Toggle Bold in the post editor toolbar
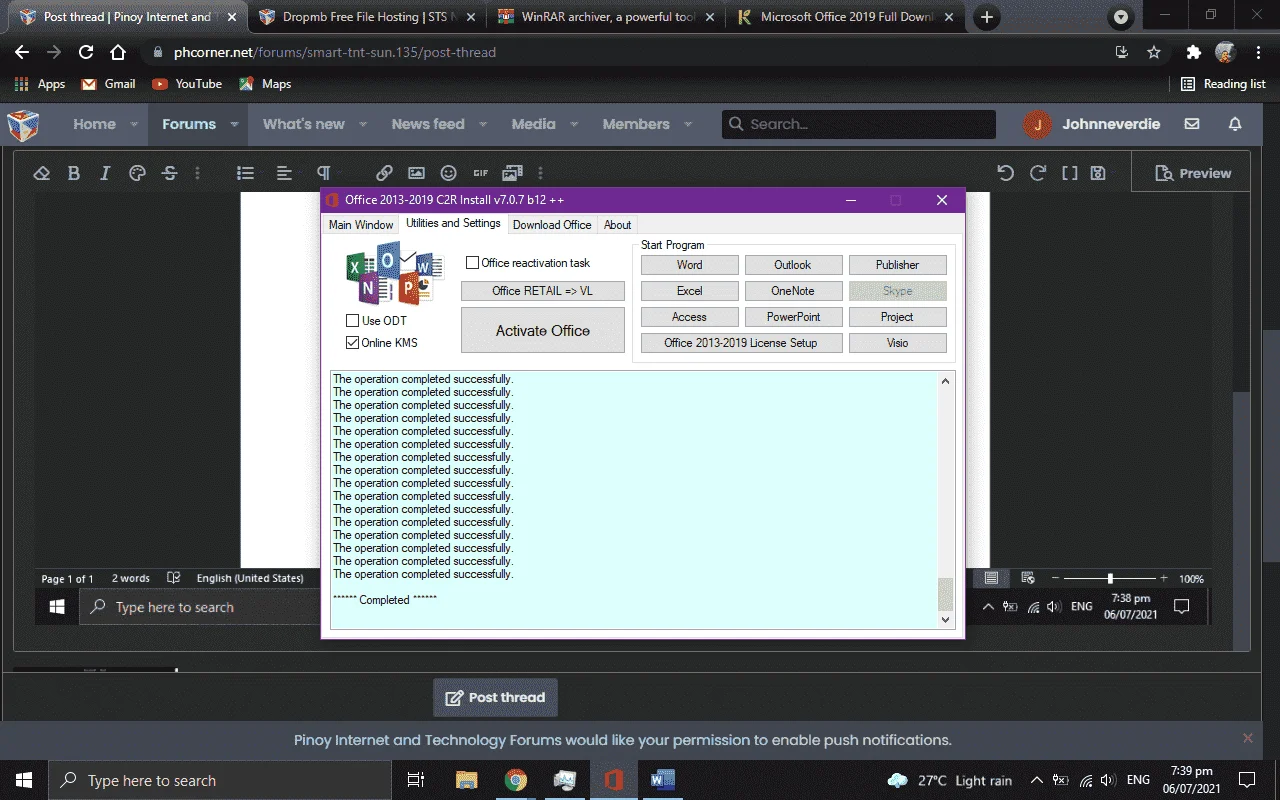This screenshot has width=1280, height=800. [73, 173]
